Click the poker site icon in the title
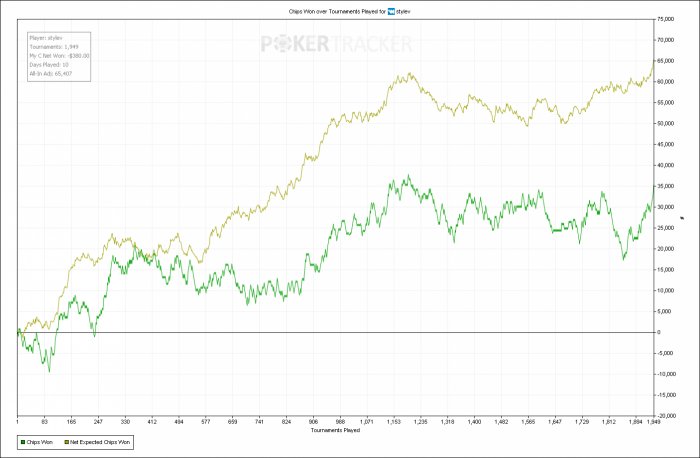The image size is (700, 458). (391, 12)
